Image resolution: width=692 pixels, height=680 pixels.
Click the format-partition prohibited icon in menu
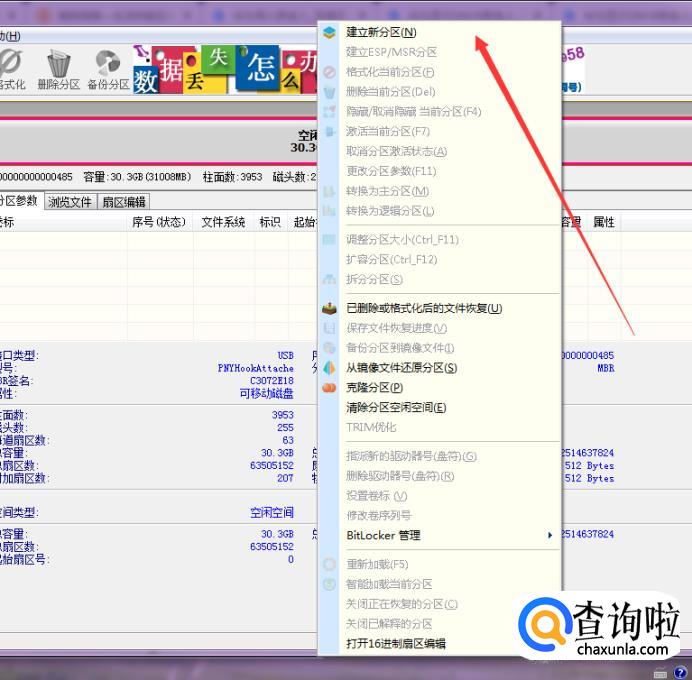tap(329, 72)
